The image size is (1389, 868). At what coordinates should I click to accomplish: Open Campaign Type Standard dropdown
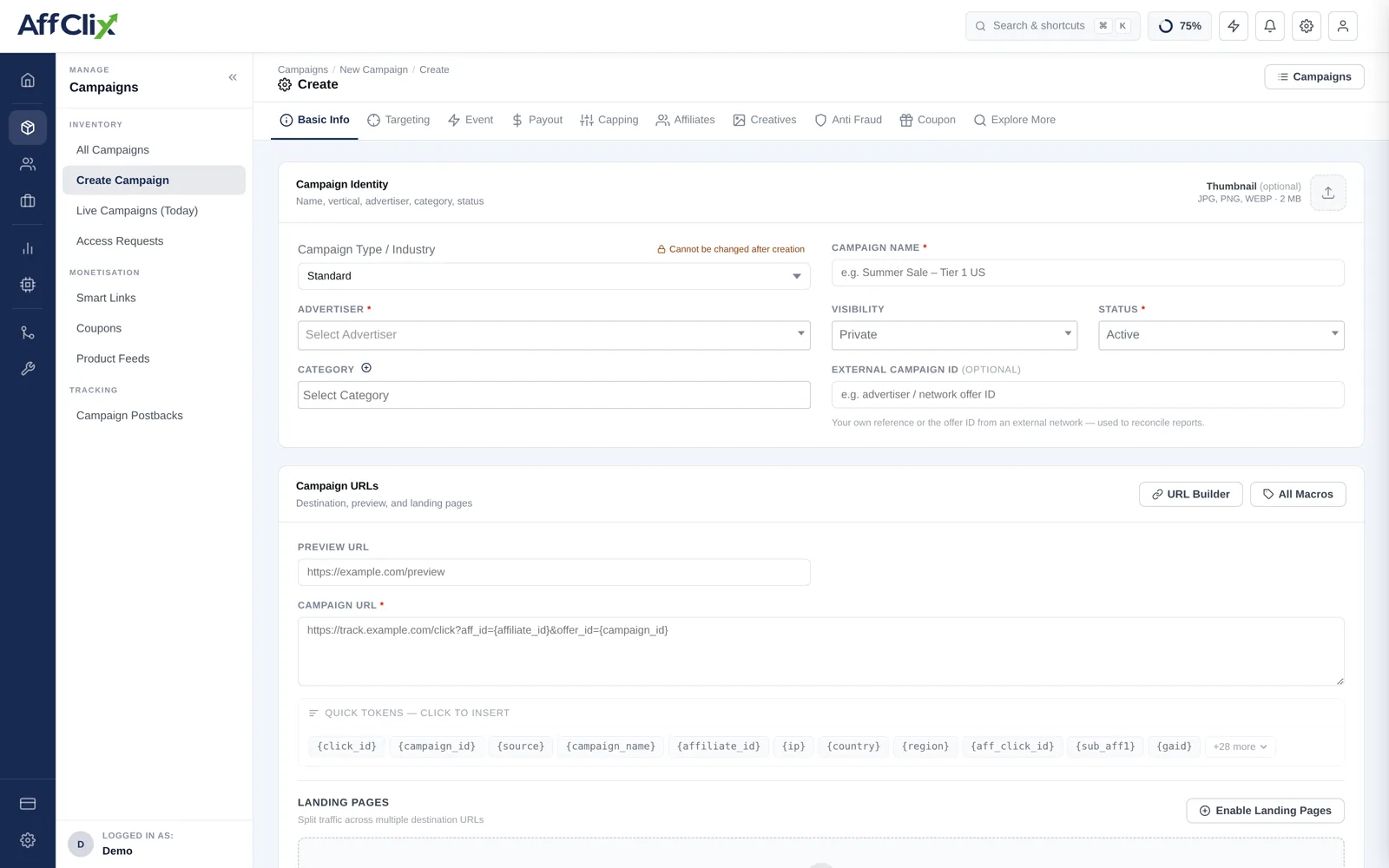pyautogui.click(x=554, y=276)
